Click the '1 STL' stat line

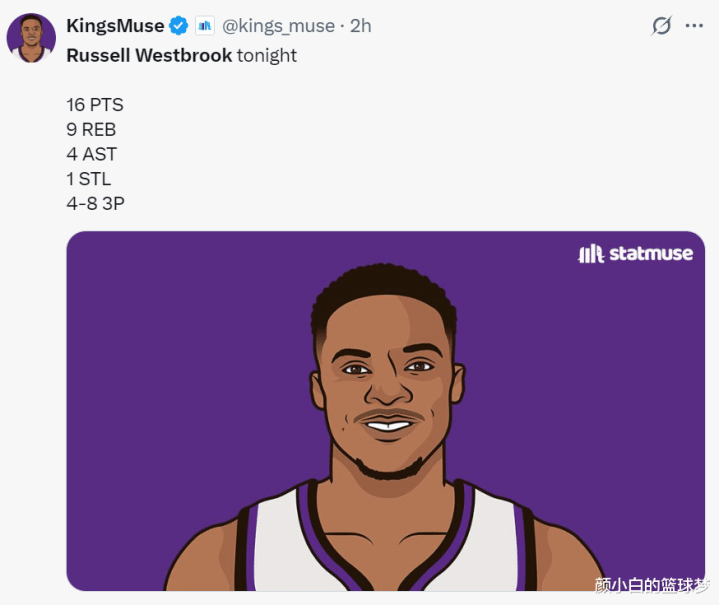(x=89, y=180)
